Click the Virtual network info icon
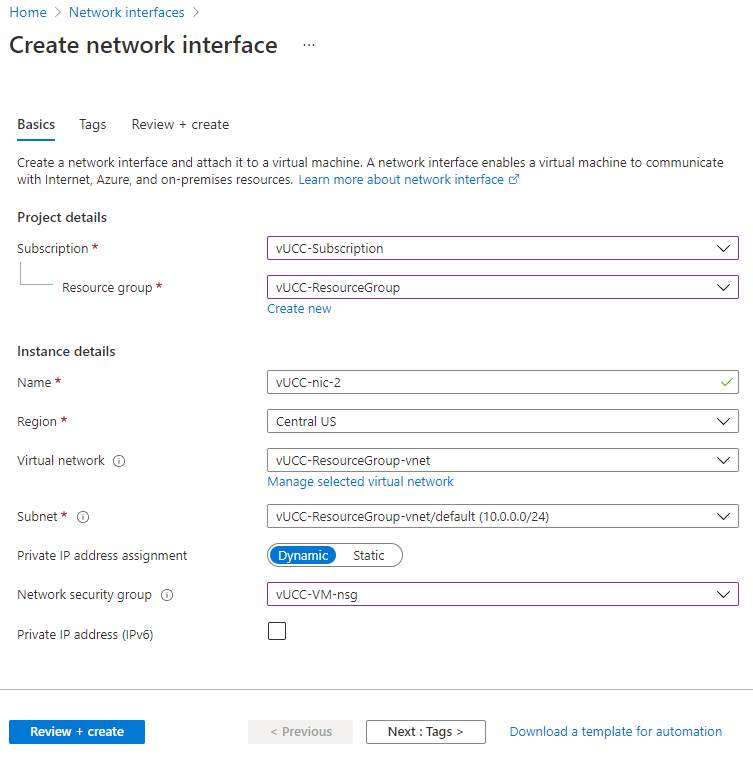 119,461
